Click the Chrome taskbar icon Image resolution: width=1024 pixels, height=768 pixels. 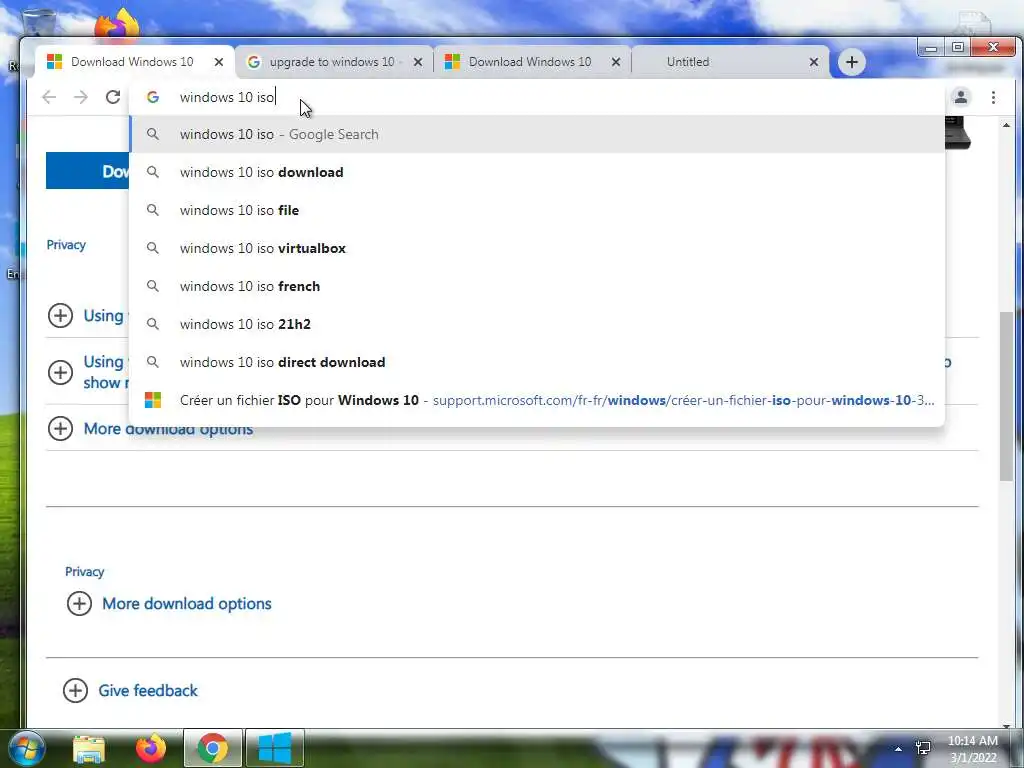[x=212, y=748]
